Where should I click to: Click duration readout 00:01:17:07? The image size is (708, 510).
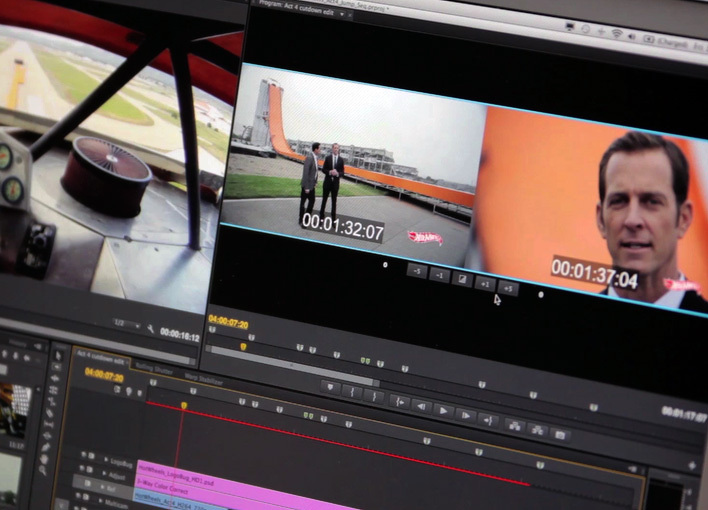tap(684, 414)
